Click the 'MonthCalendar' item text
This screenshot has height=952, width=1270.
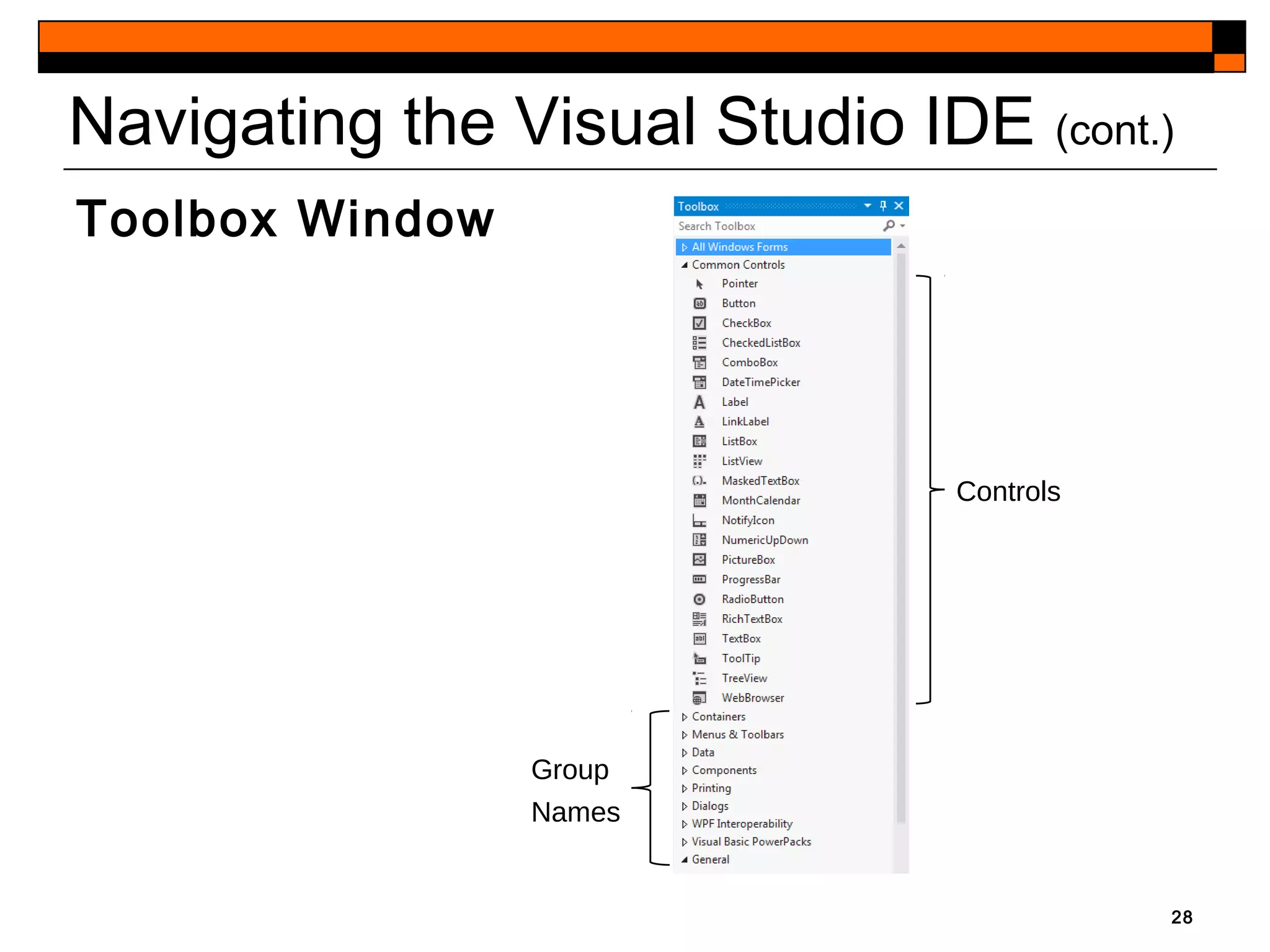761,501
